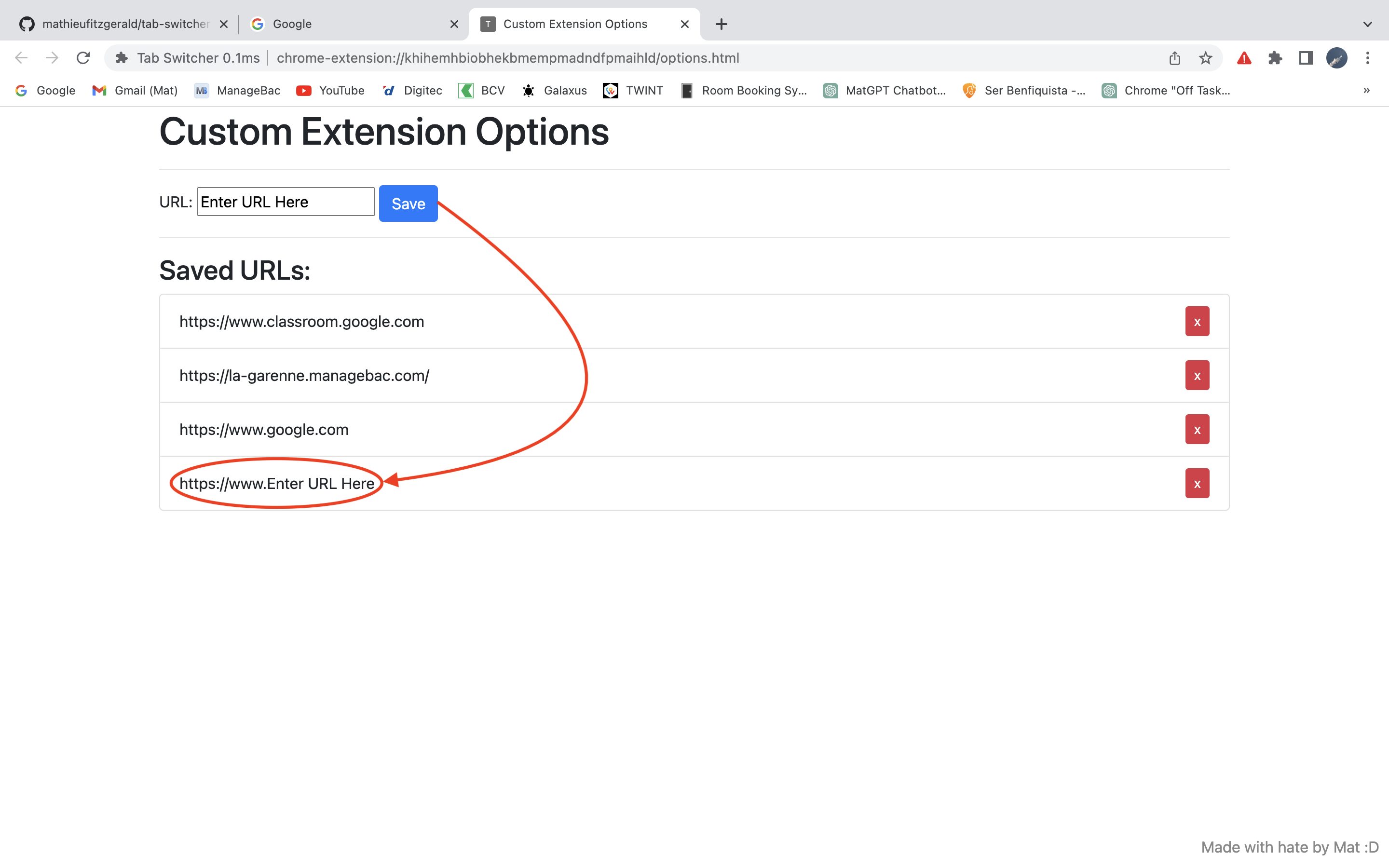The height and width of the screenshot is (868, 1389).
Task: Click the Enter URL Here input field
Action: (x=285, y=202)
